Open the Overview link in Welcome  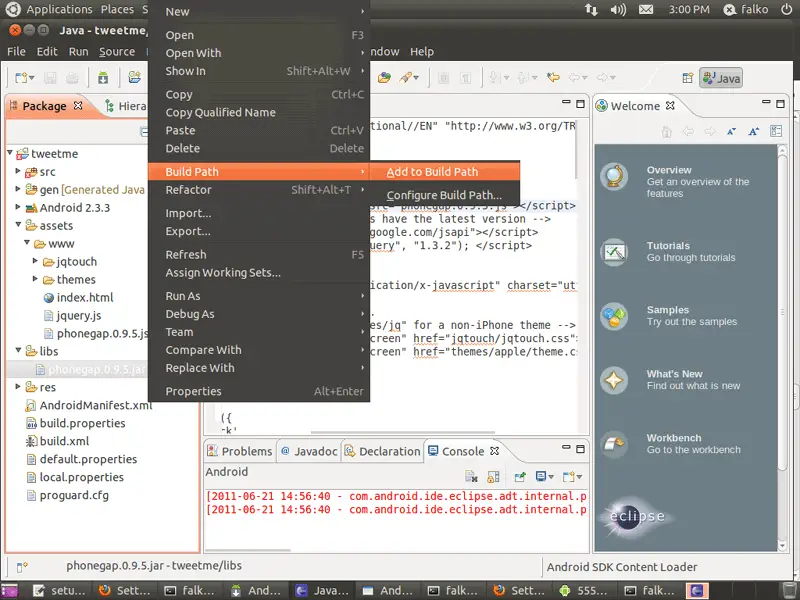point(669,170)
